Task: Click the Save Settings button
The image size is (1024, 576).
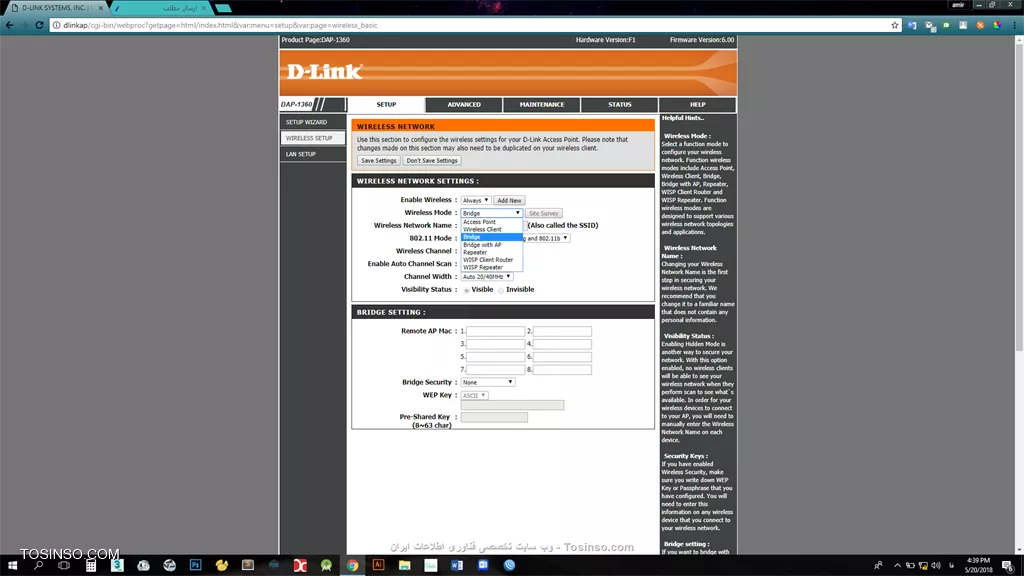Action: [x=379, y=161]
